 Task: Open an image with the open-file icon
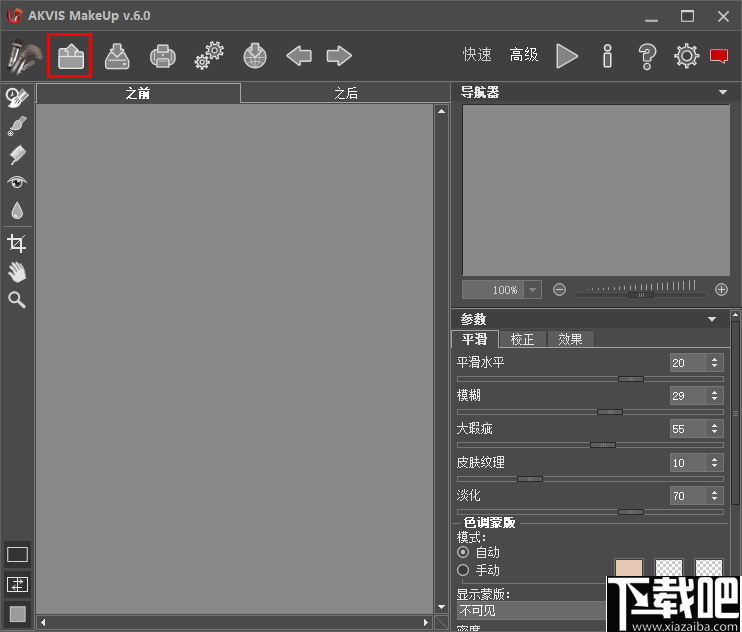pos(71,56)
